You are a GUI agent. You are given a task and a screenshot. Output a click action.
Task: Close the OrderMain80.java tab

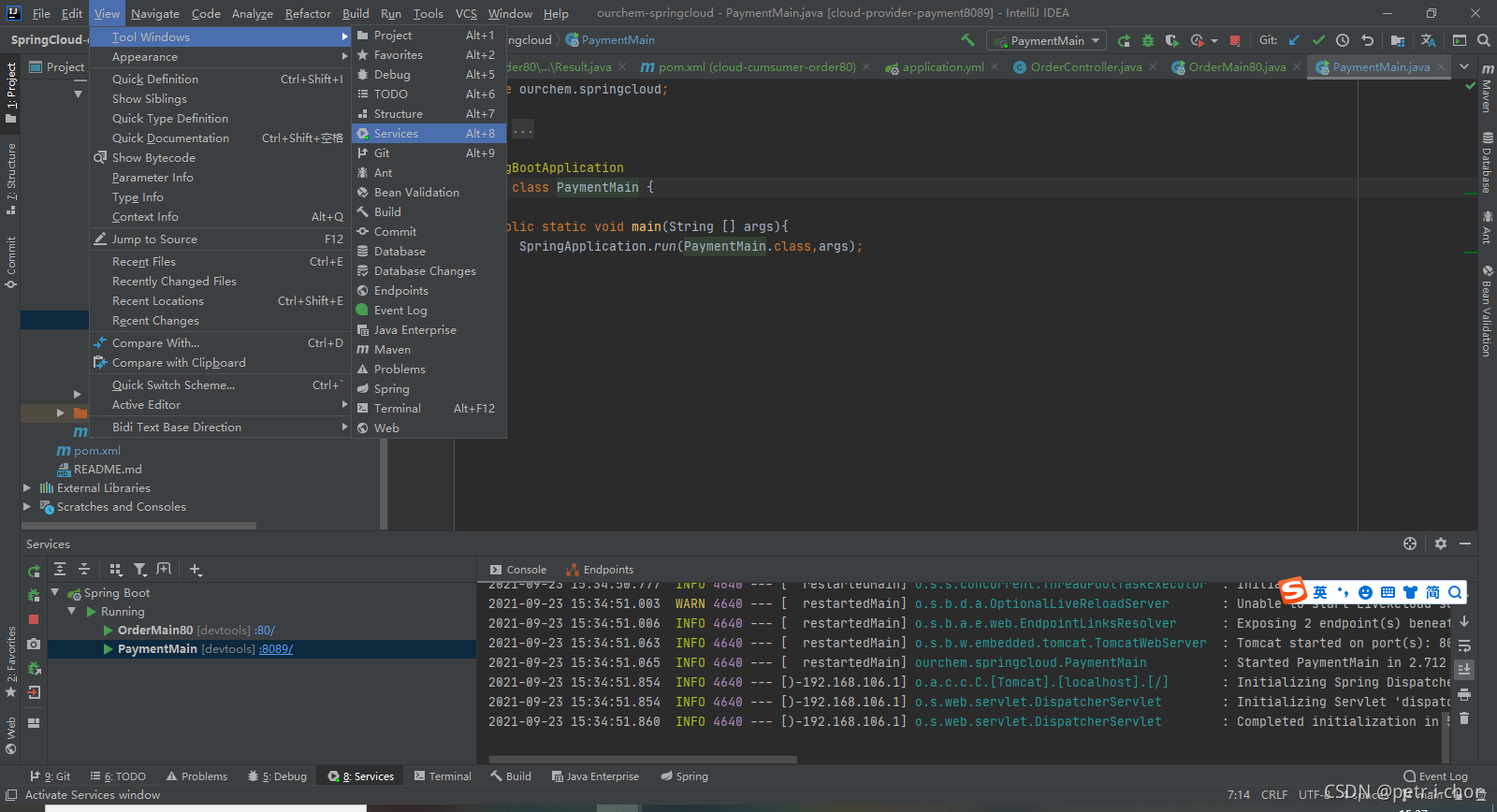pos(1297,67)
